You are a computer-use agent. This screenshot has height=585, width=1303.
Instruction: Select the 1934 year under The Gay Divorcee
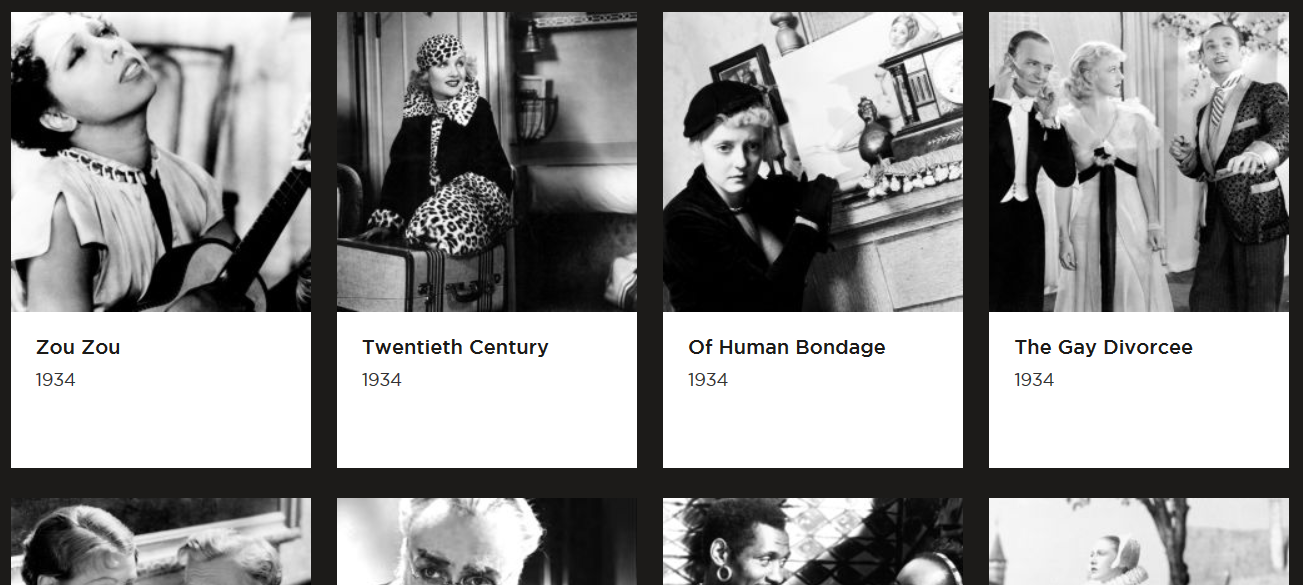coord(1034,380)
